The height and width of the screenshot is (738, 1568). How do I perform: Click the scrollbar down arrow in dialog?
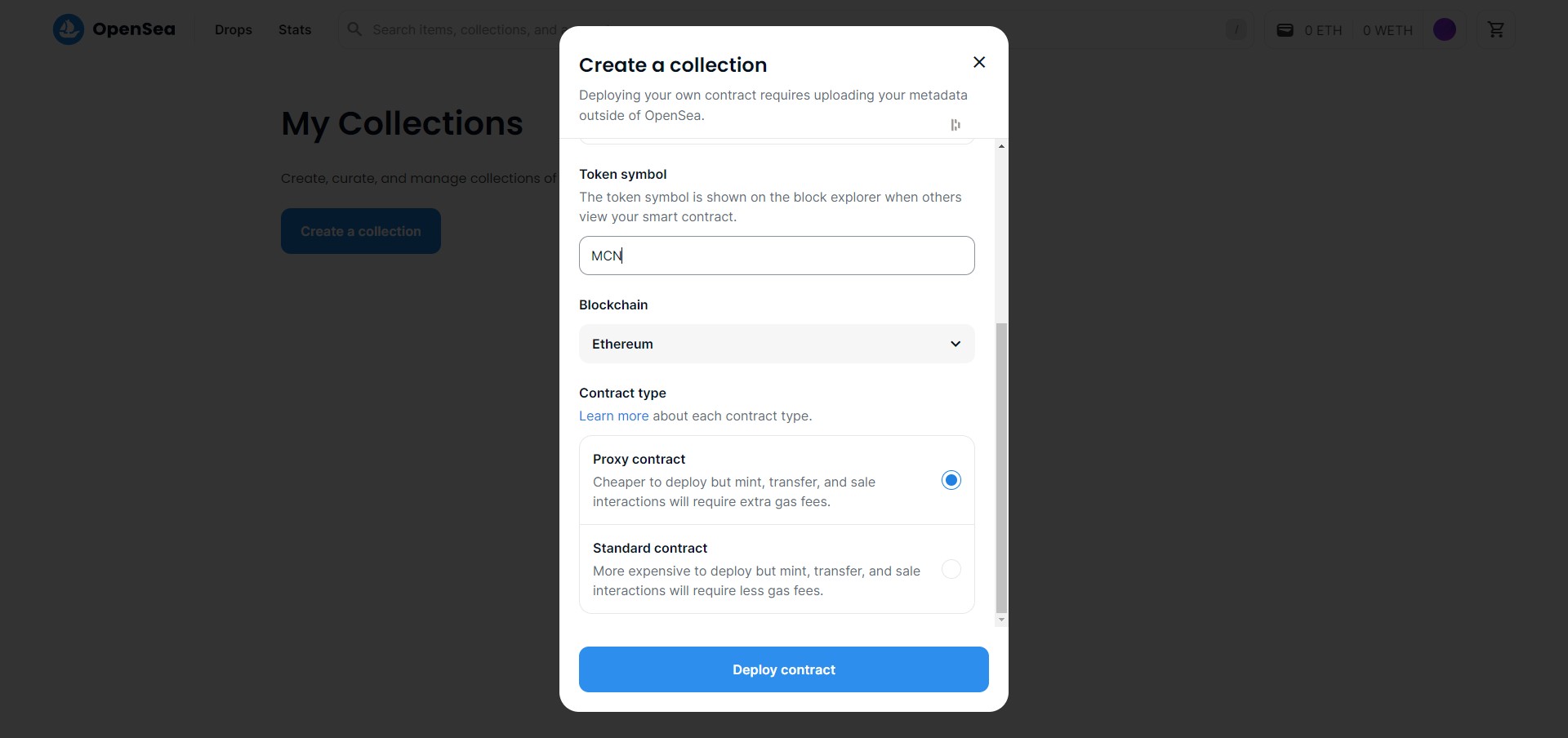click(x=1001, y=620)
